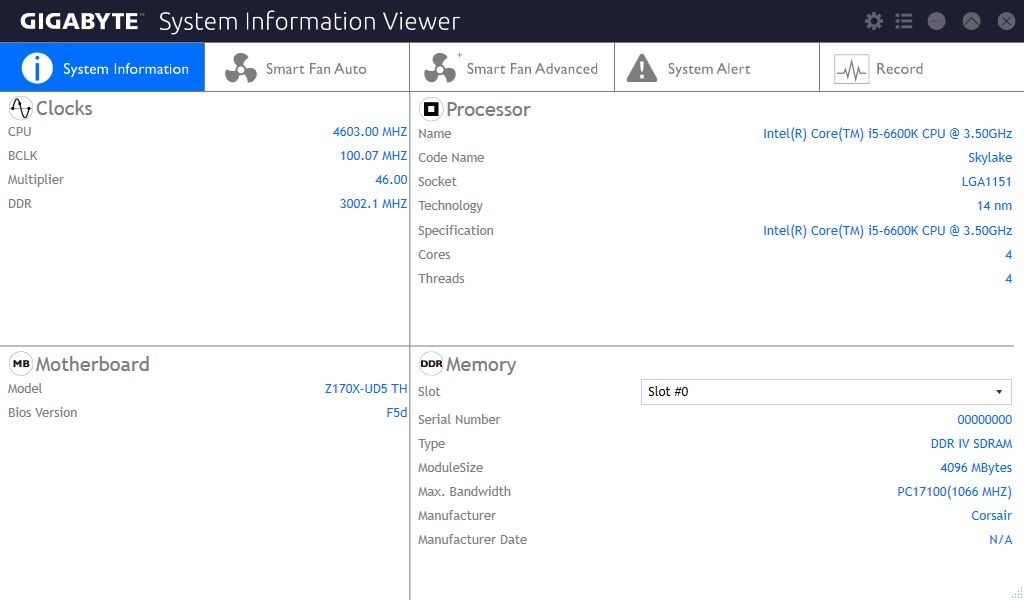Screen dimensions: 1024x600
Task: Click Socket value LGA1151
Action: 987,182
